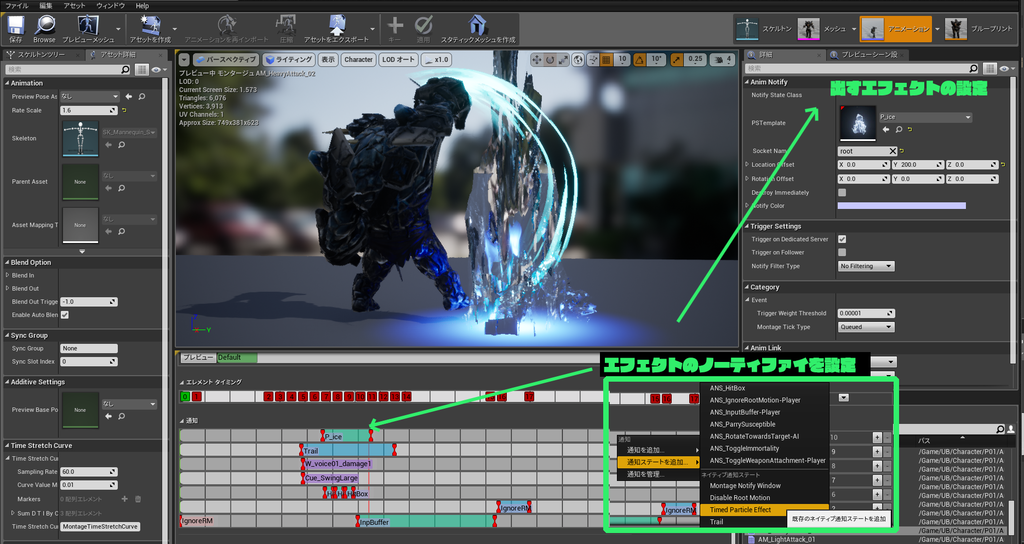Click the Perspective (パースペクティブ) viewport button

coord(226,59)
